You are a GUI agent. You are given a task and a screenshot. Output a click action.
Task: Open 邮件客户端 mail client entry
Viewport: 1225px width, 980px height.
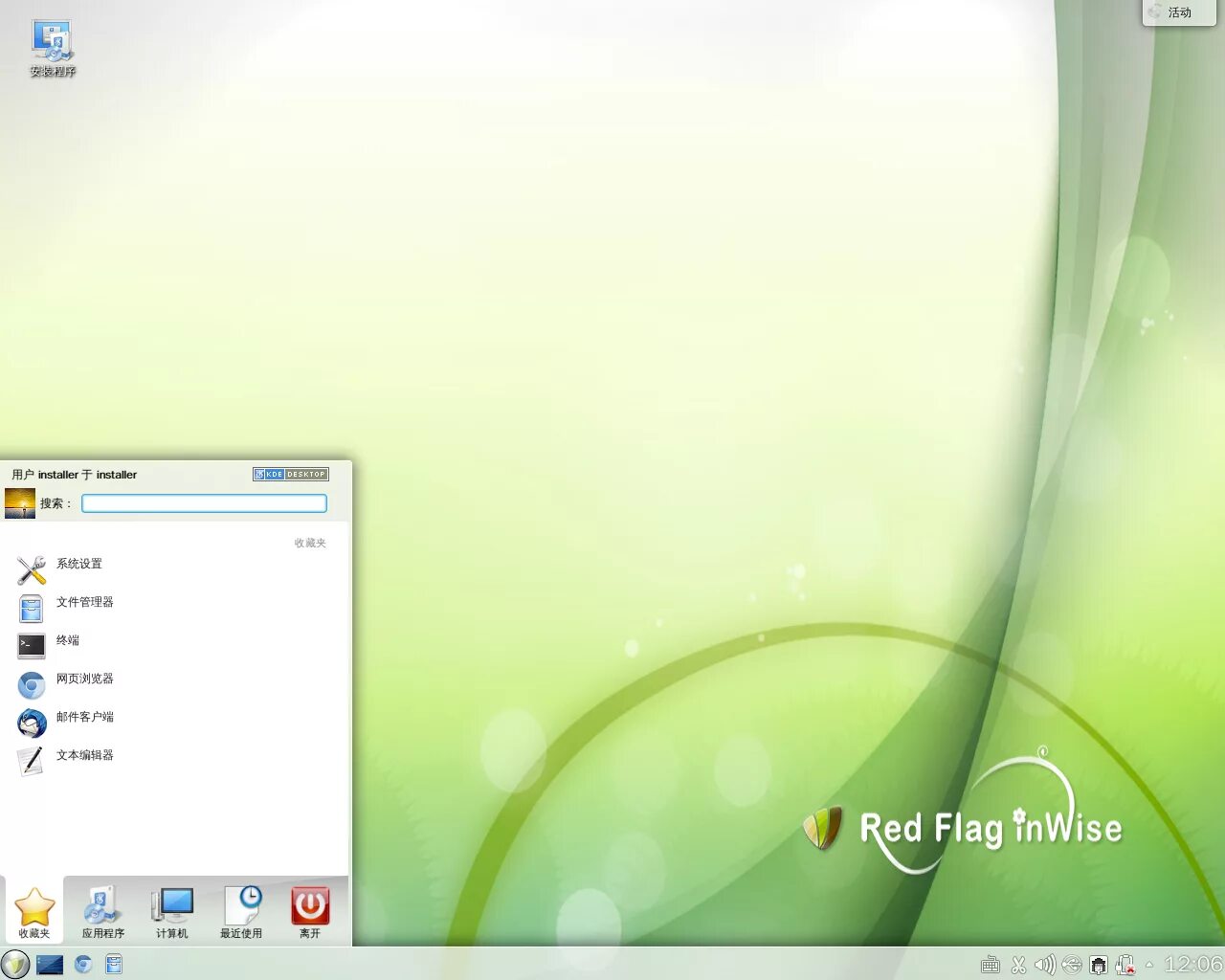[172, 723]
